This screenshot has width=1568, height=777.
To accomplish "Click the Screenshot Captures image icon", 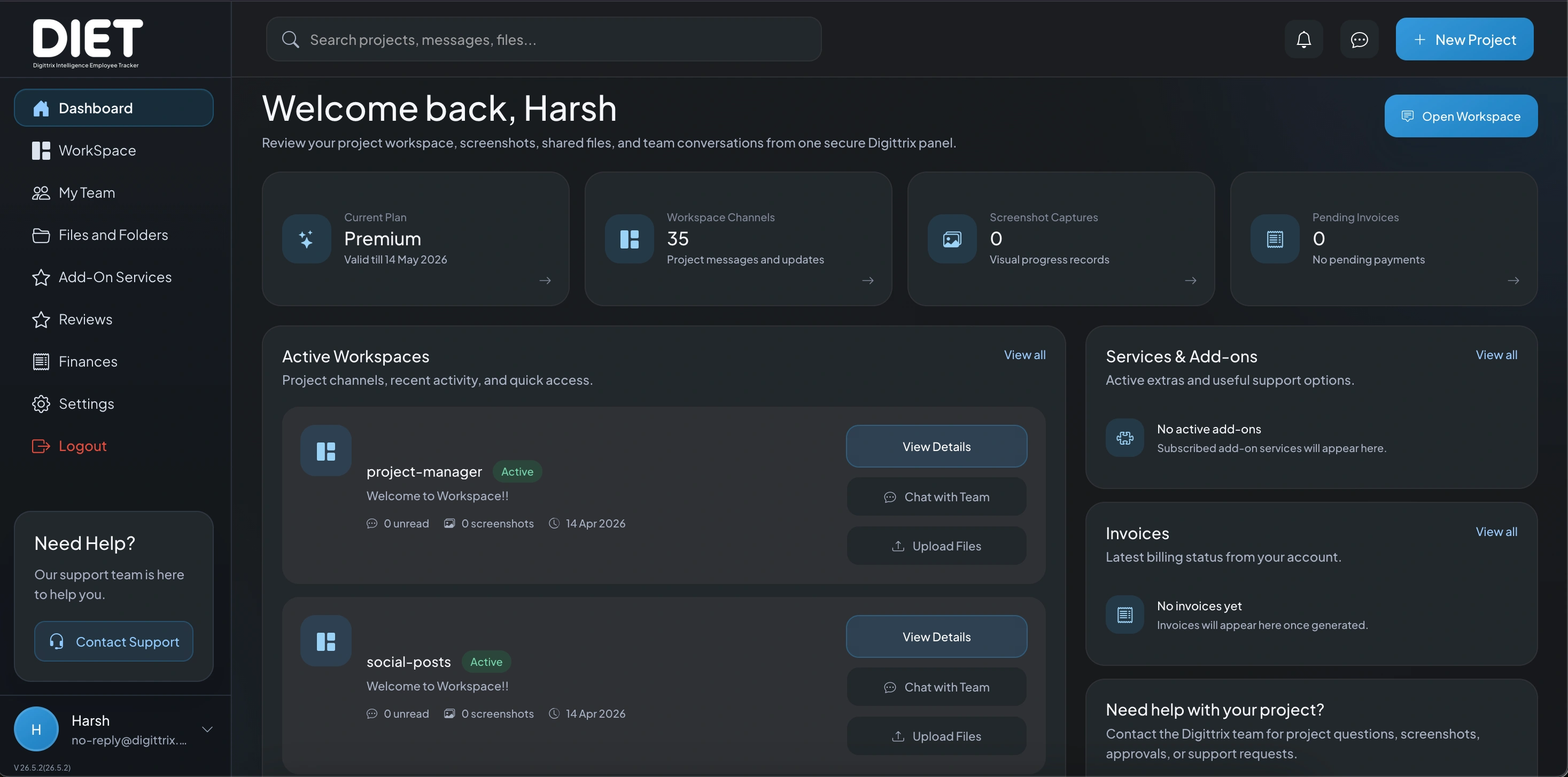I will point(952,238).
